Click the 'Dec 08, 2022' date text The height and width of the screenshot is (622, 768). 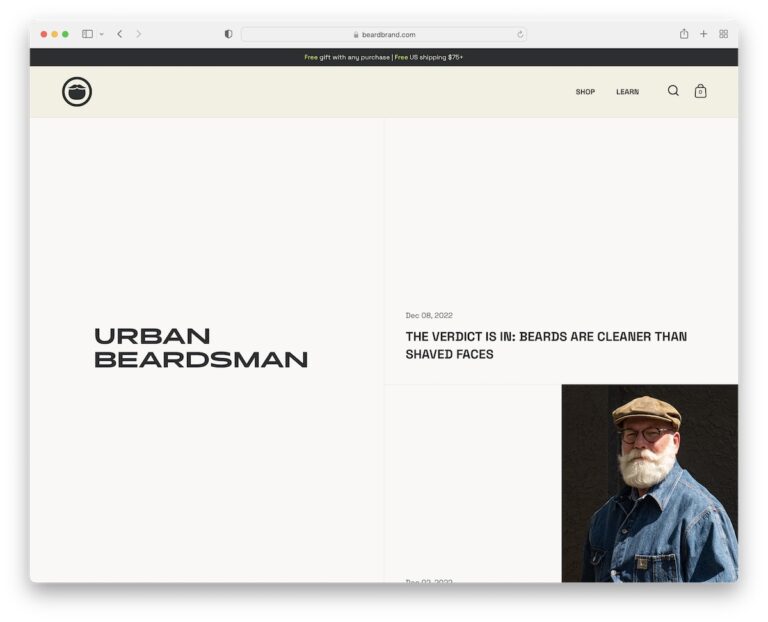[429, 315]
